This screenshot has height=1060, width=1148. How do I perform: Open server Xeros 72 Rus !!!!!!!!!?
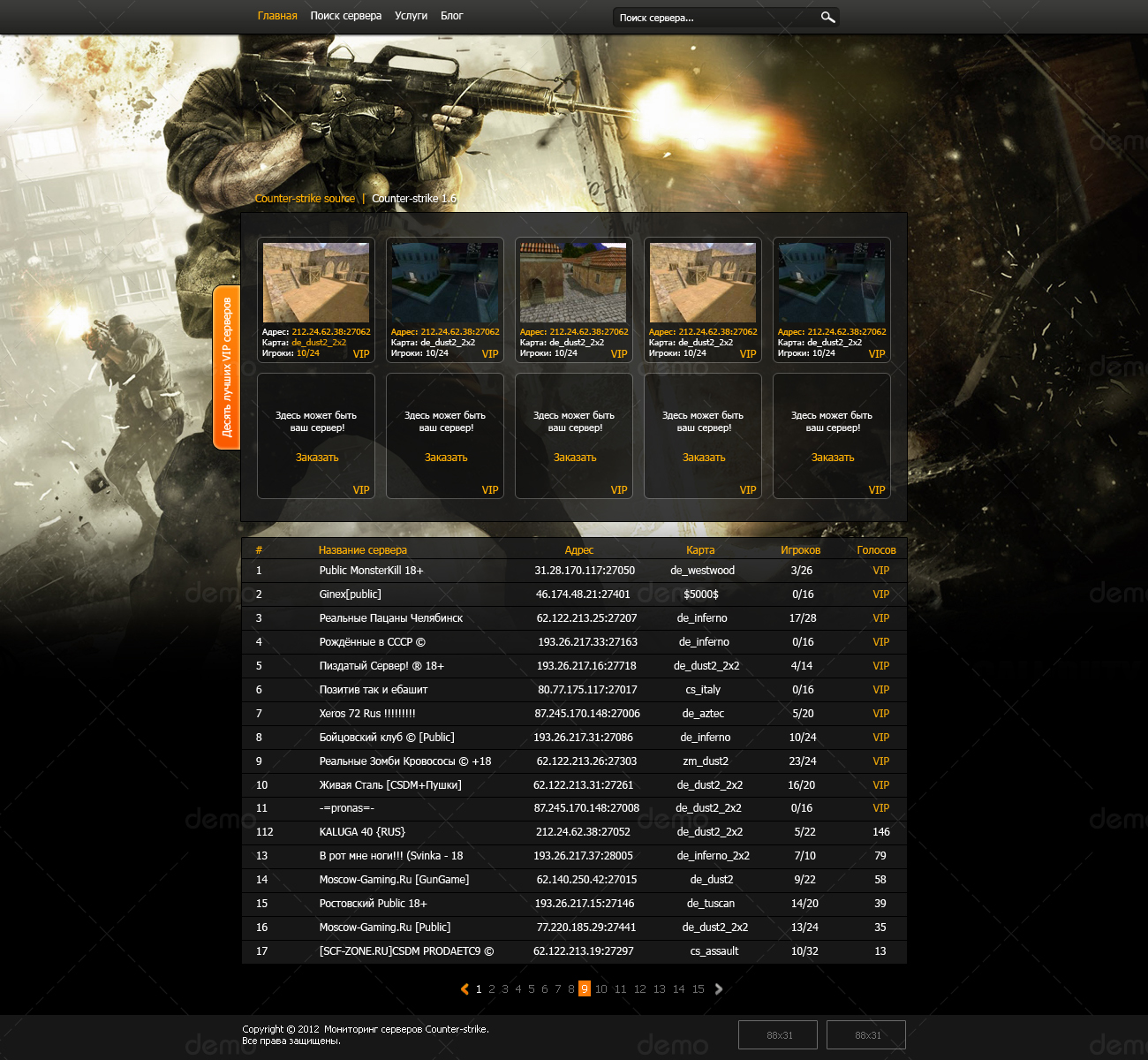[x=367, y=714]
